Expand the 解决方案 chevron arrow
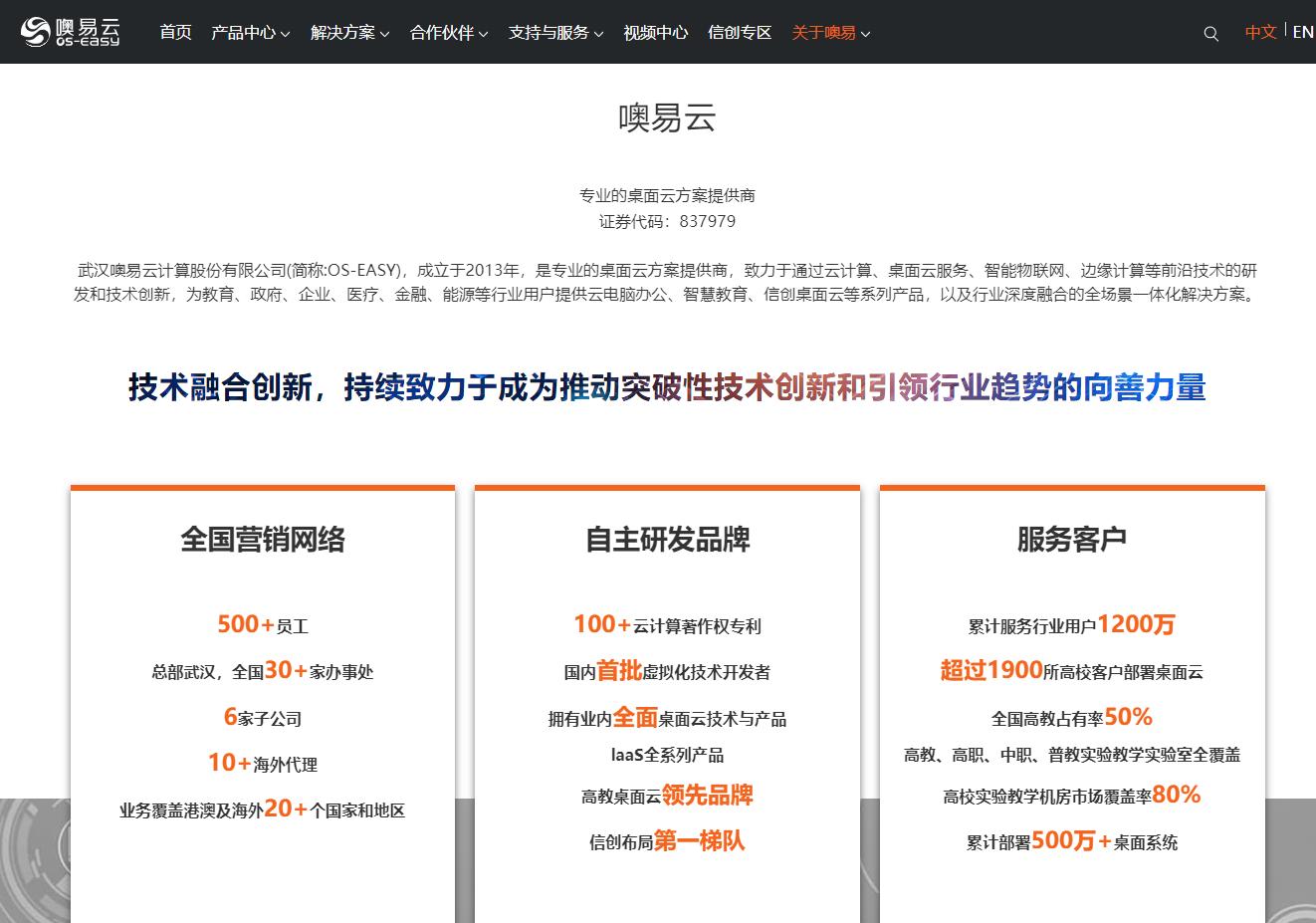This screenshot has width=1316, height=923. (x=384, y=34)
